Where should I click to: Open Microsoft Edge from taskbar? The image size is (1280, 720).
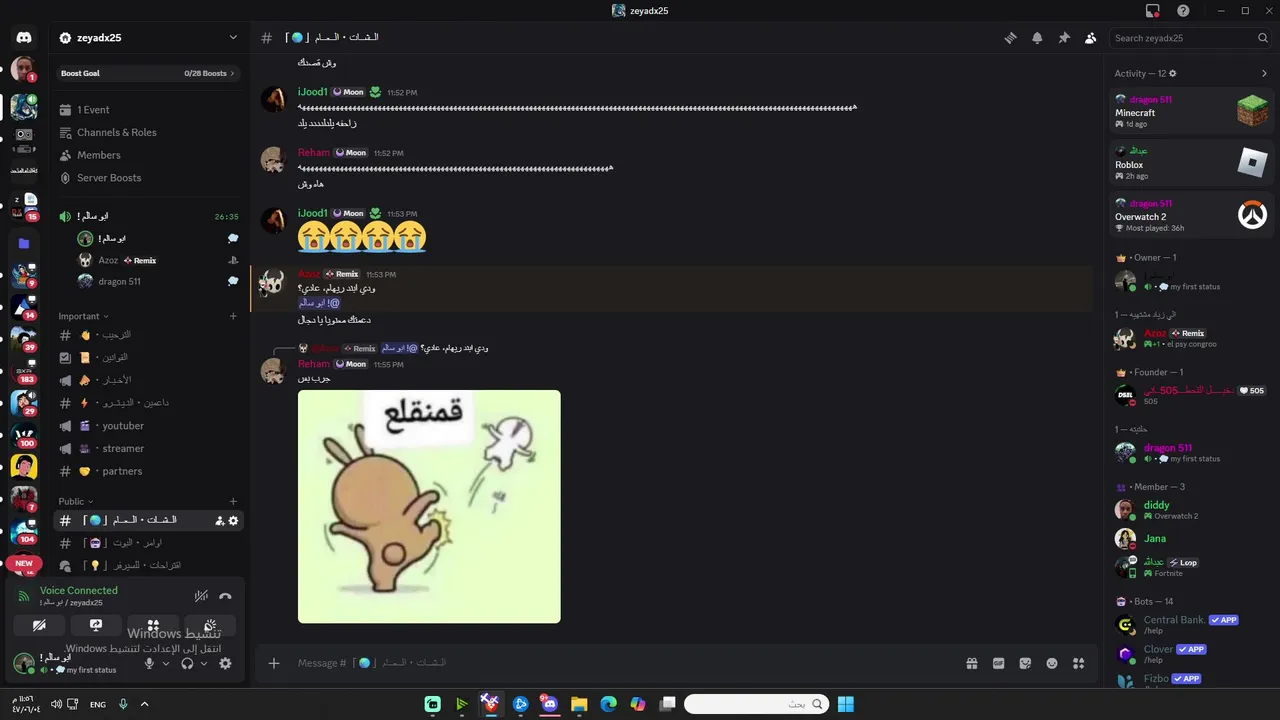coord(608,704)
